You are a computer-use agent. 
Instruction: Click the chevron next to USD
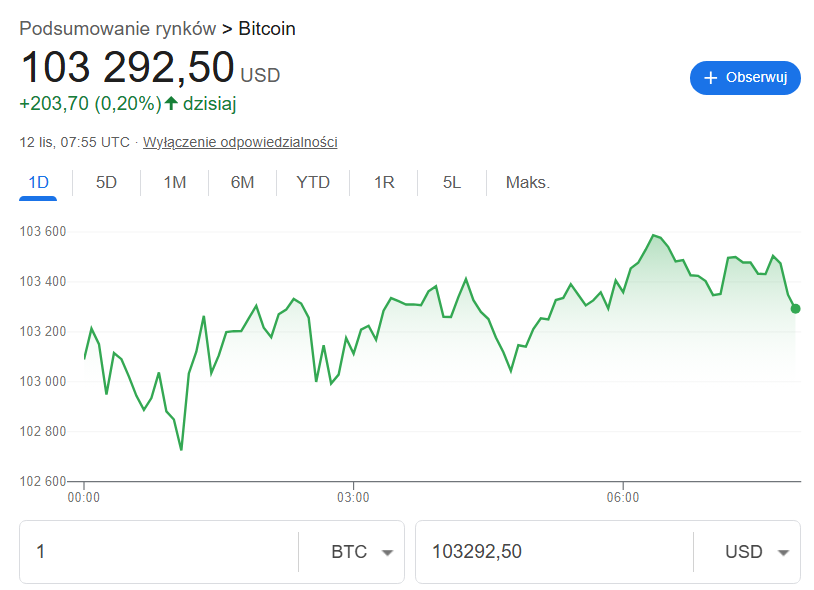785,551
